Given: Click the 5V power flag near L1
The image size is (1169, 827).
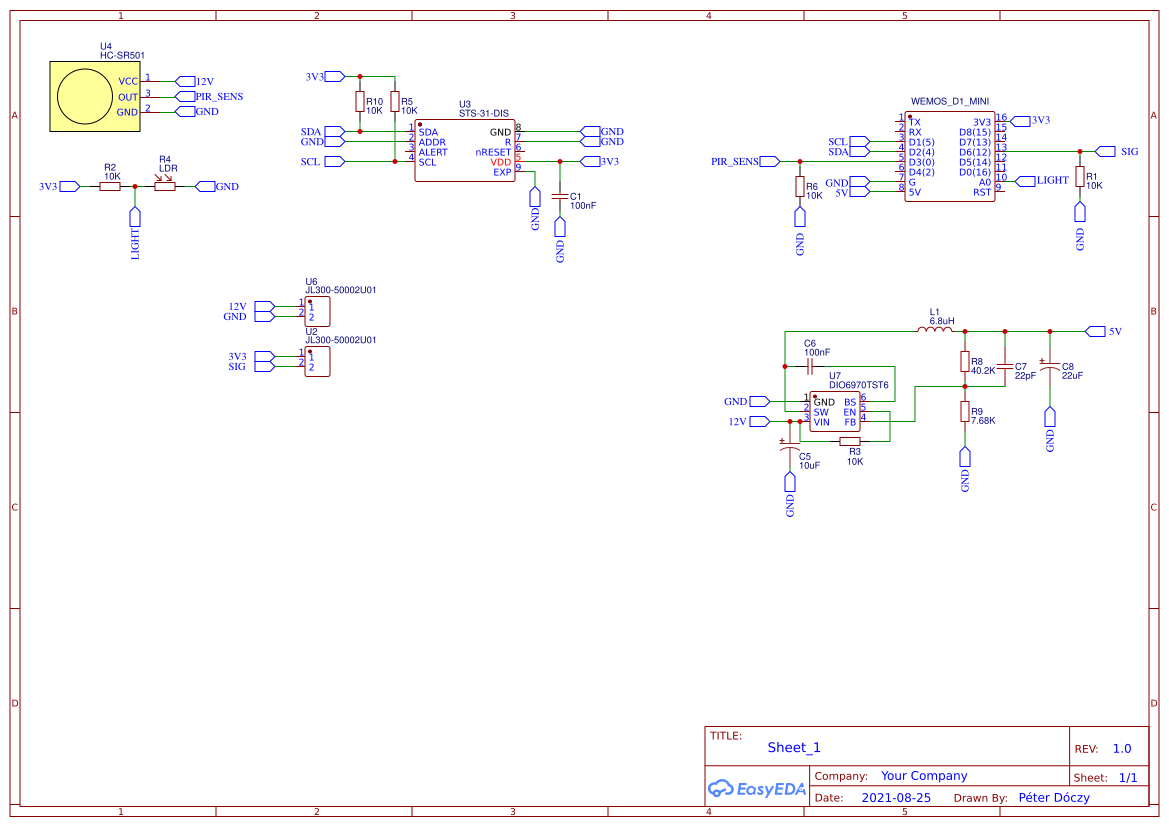Looking at the screenshot, I should [x=1095, y=330].
